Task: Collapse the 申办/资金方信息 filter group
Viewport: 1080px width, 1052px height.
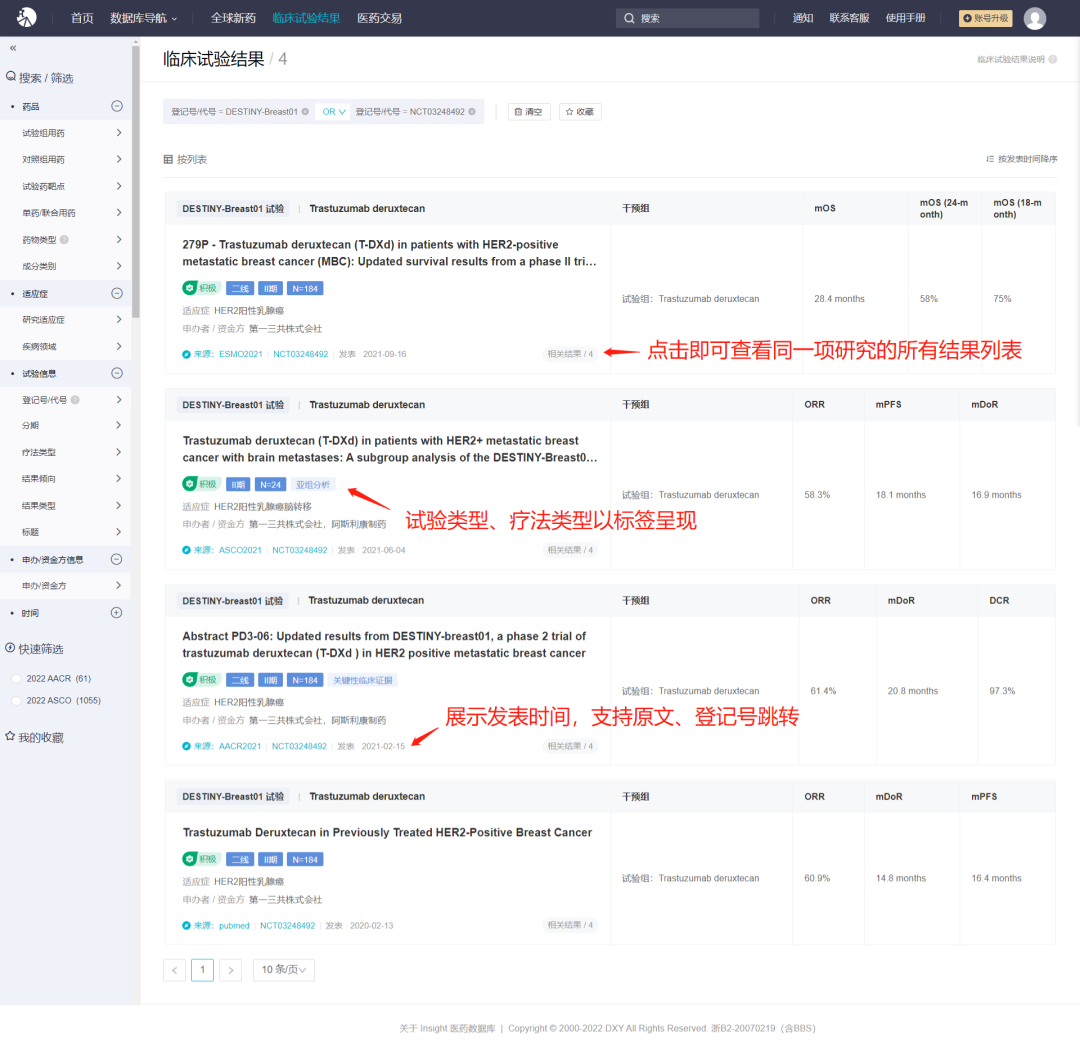Action: click(x=116, y=559)
